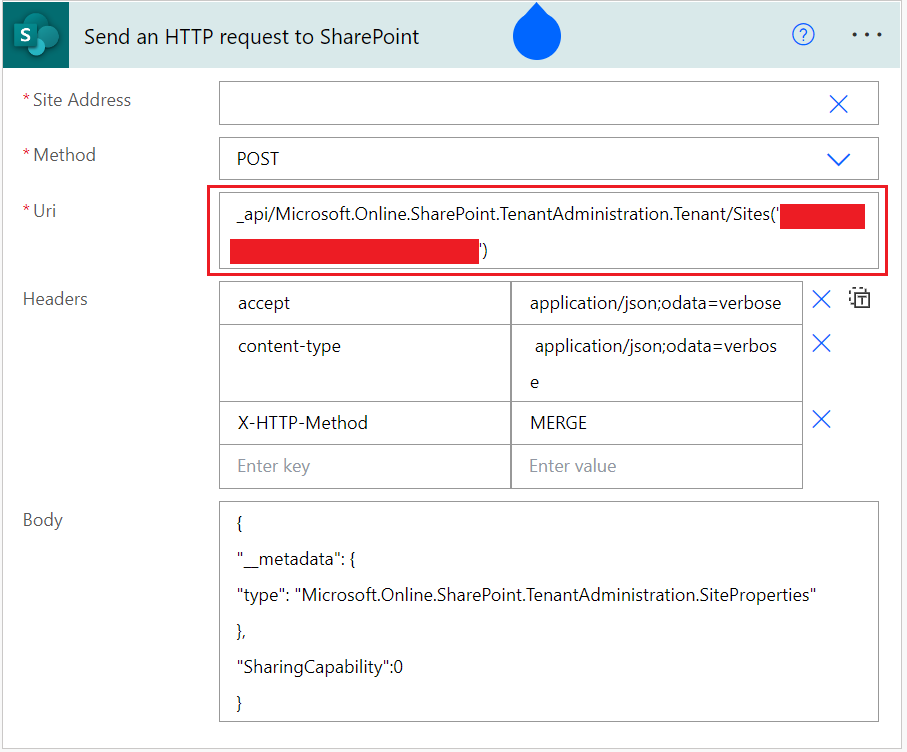Switch Headers to text mode icon

(859, 297)
